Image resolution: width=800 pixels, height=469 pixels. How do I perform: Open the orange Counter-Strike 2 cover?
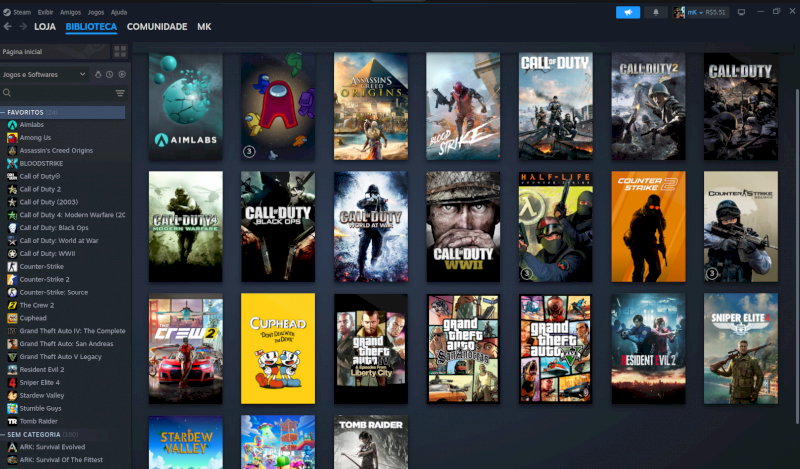tap(648, 227)
